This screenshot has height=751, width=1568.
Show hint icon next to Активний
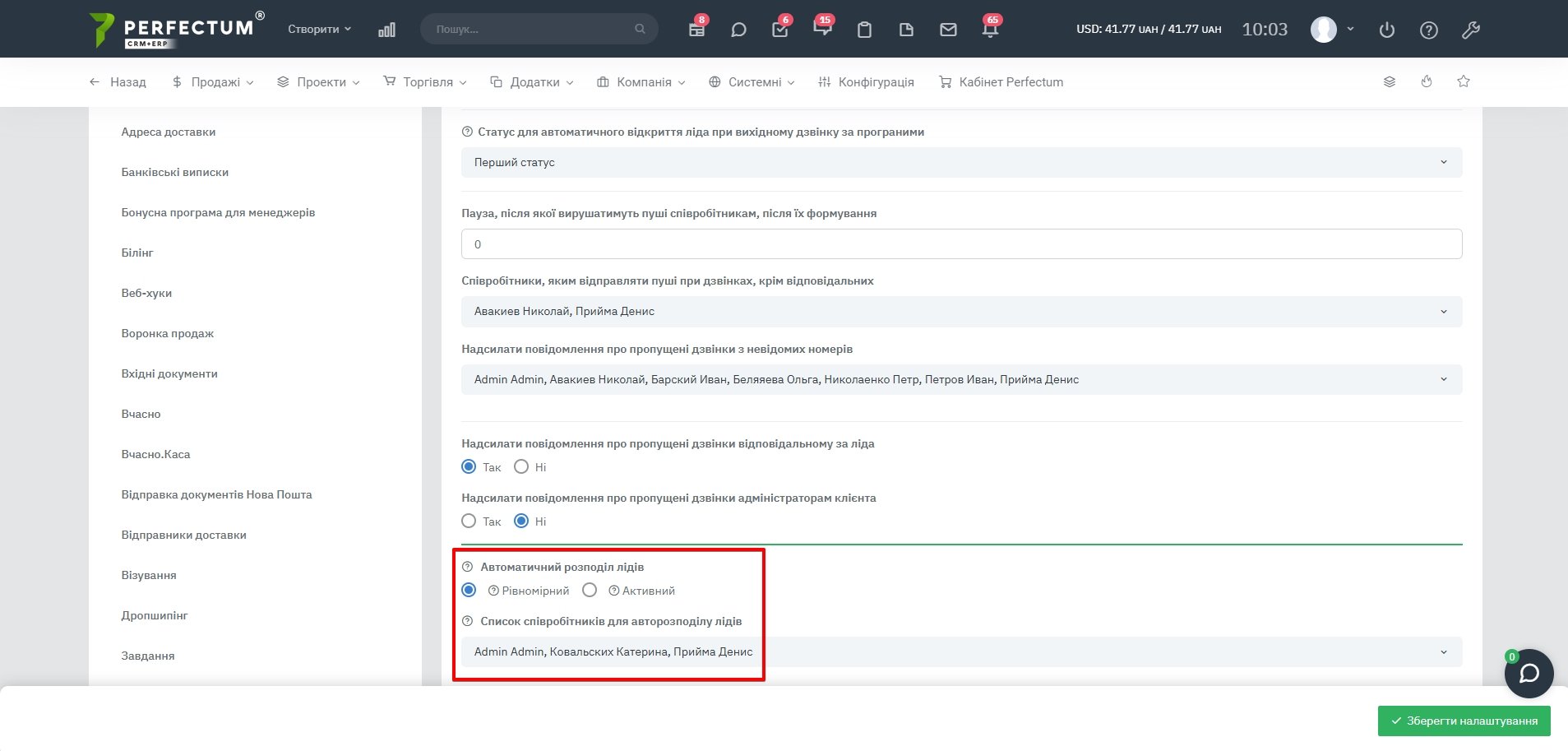(613, 591)
